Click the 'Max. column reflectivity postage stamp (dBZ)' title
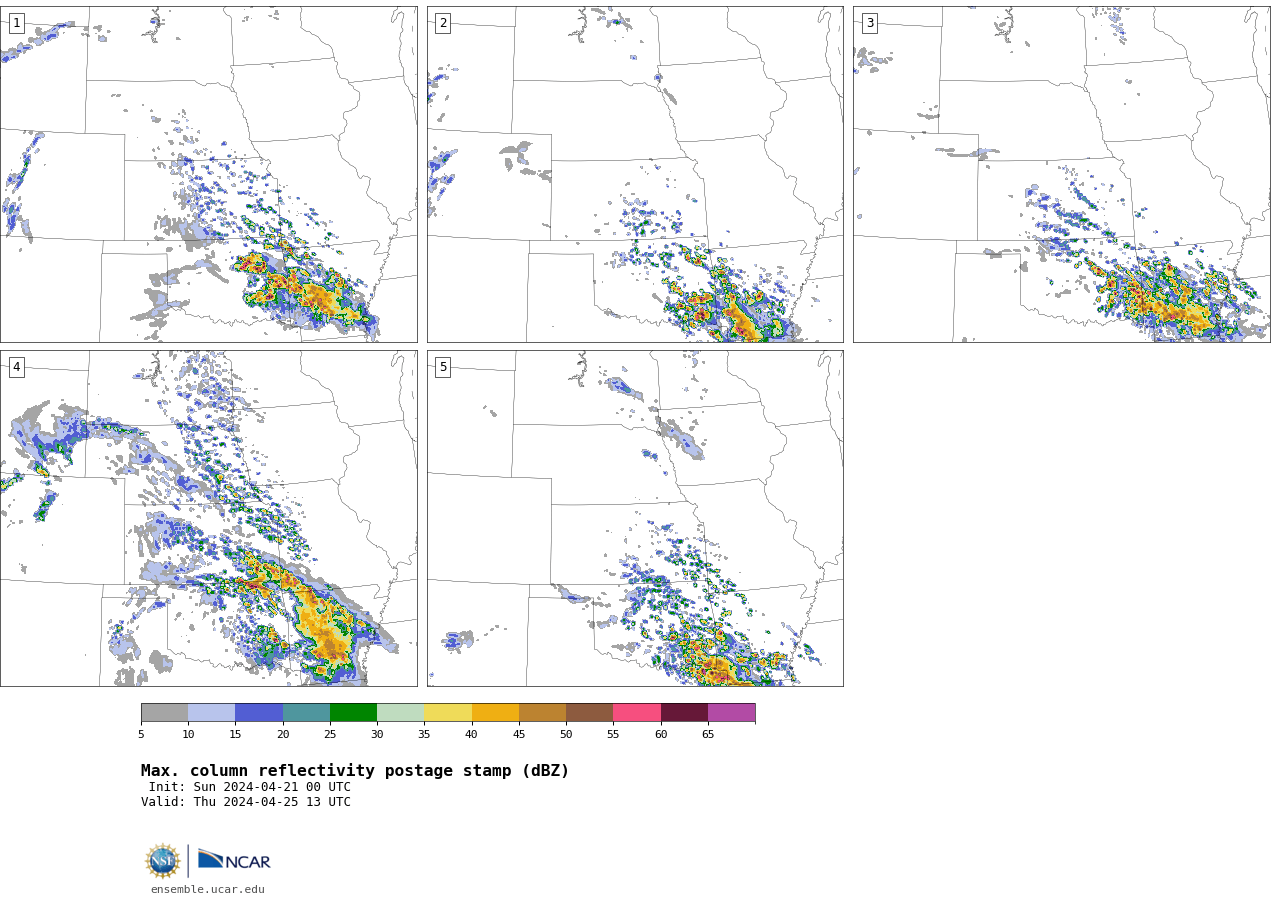This screenshot has width=1280, height=901. pos(355,771)
